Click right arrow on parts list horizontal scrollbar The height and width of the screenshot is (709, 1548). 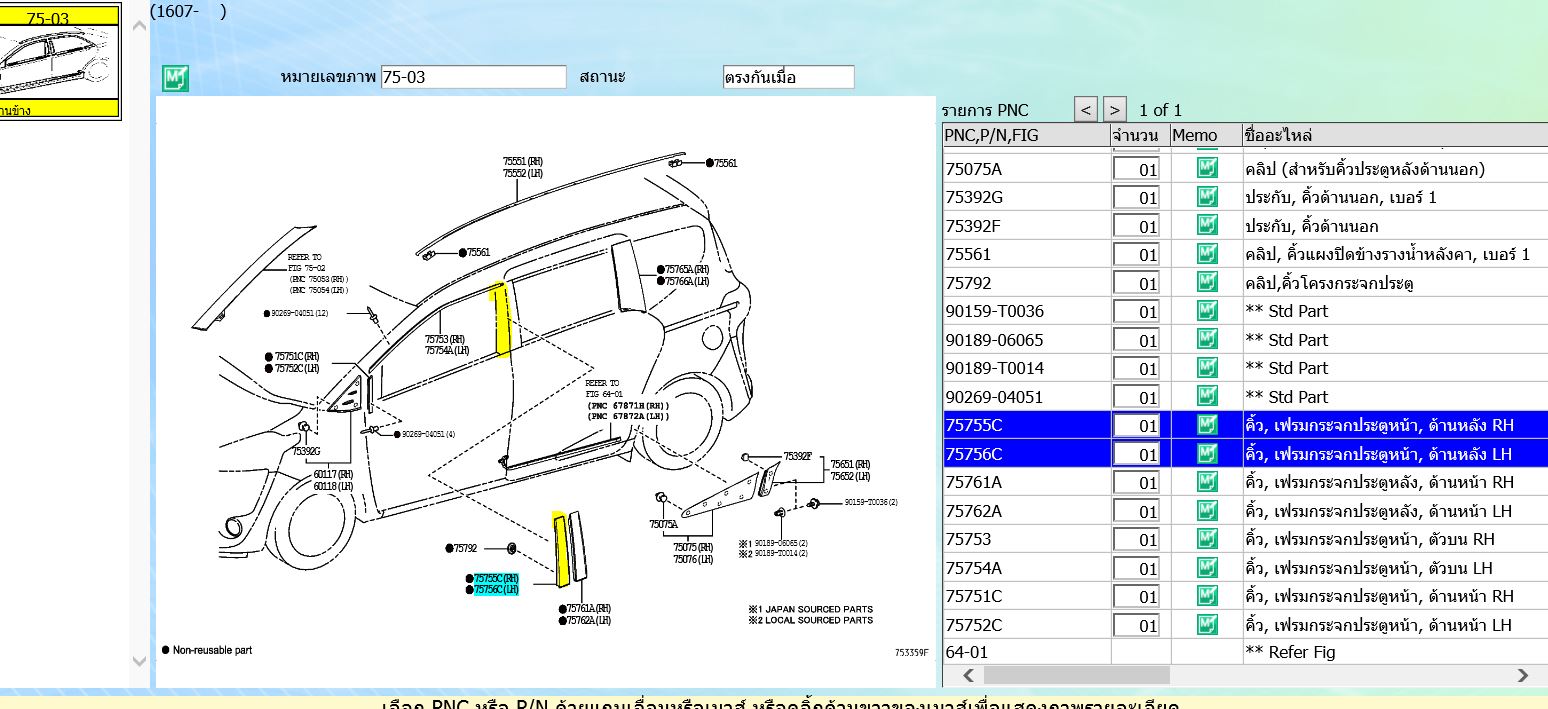1522,675
